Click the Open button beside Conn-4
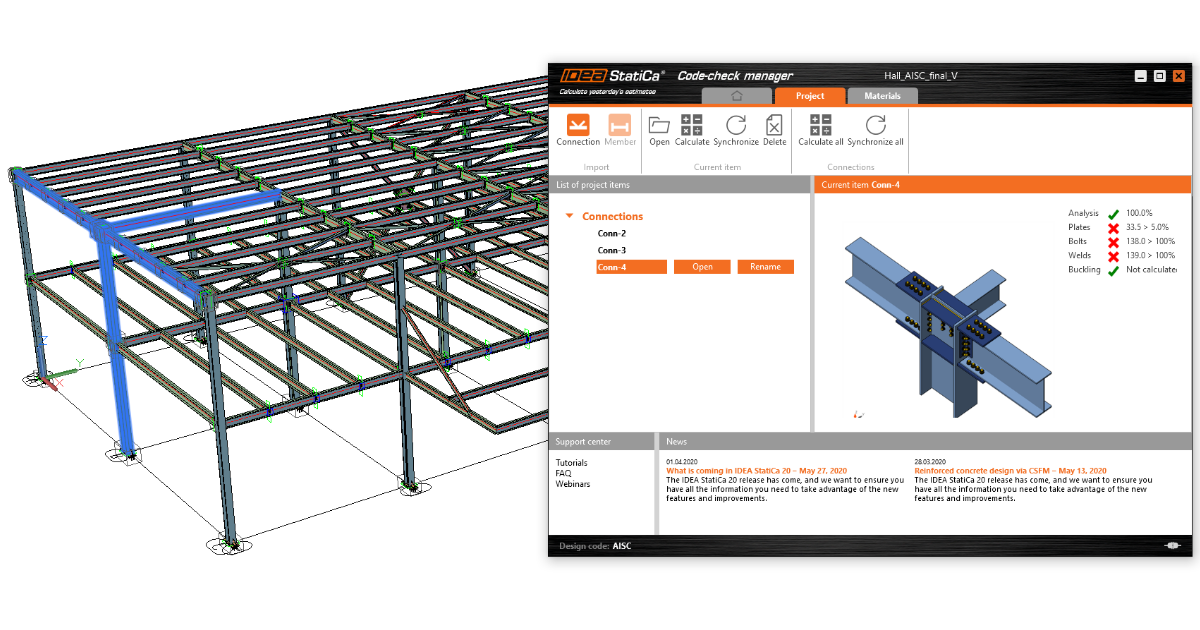This screenshot has width=1200, height=630. (x=702, y=267)
